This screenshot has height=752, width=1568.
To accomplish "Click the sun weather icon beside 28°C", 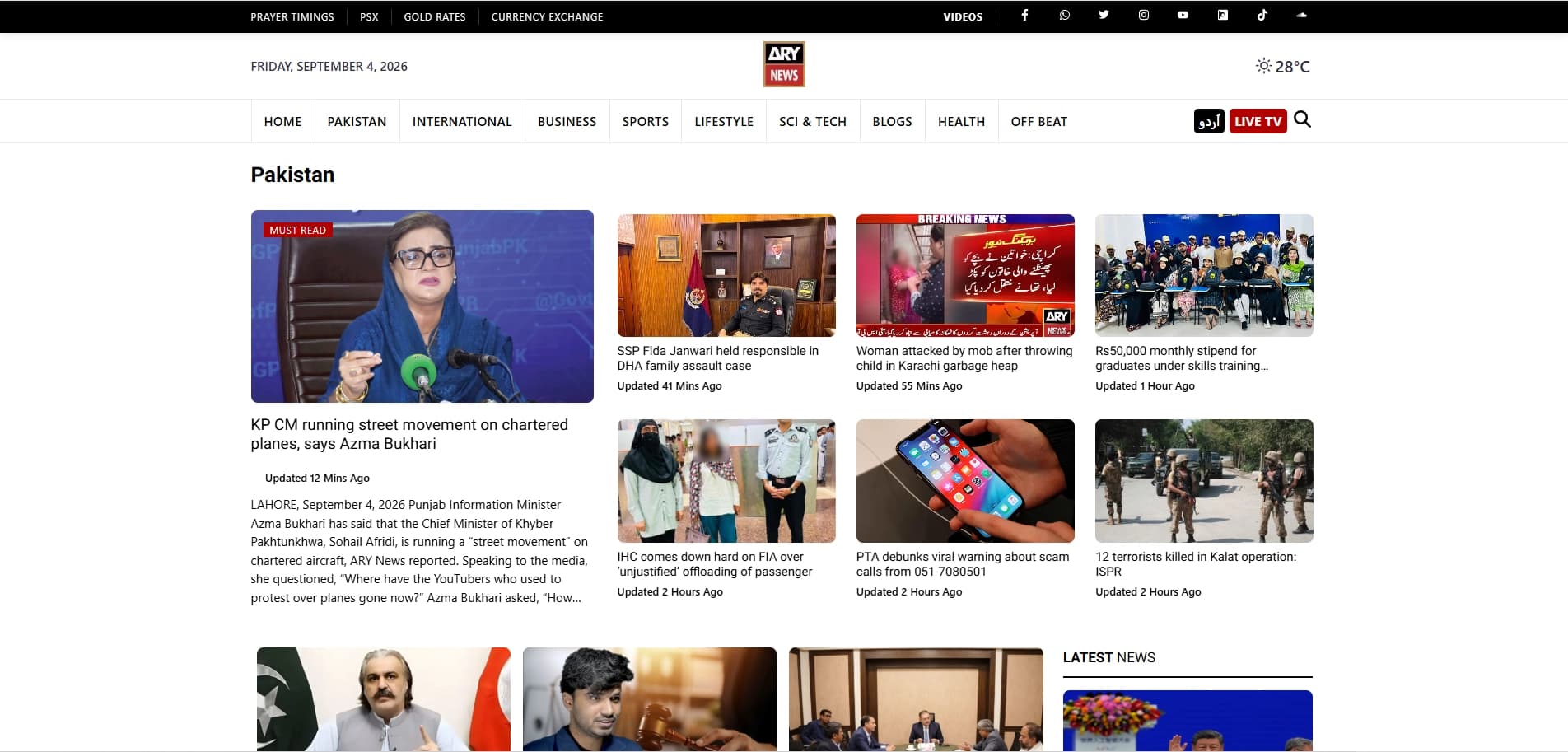I will coord(1263,66).
